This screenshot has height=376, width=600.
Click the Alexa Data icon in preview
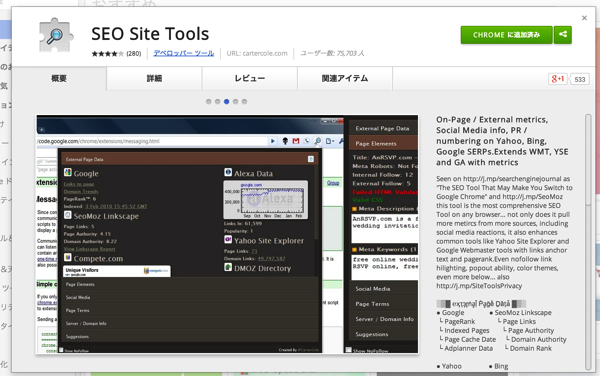(x=228, y=173)
